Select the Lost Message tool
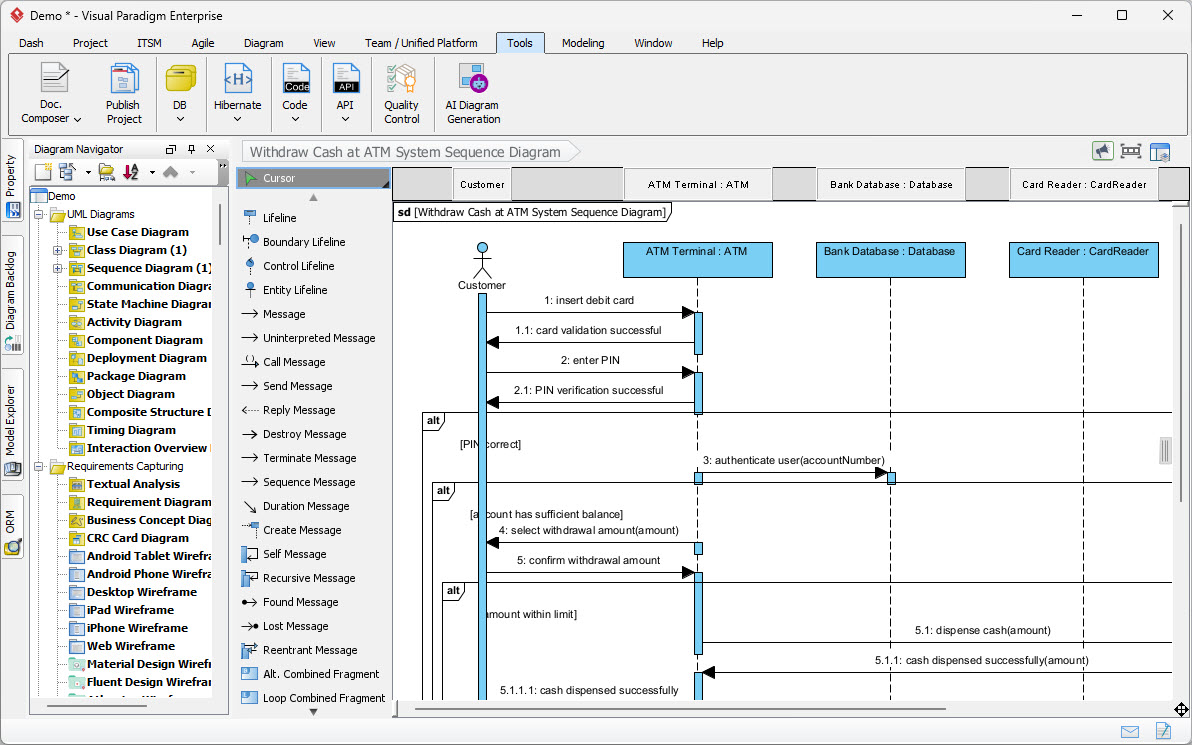Screen dimensions: 1192x745 click(x=313, y=626)
